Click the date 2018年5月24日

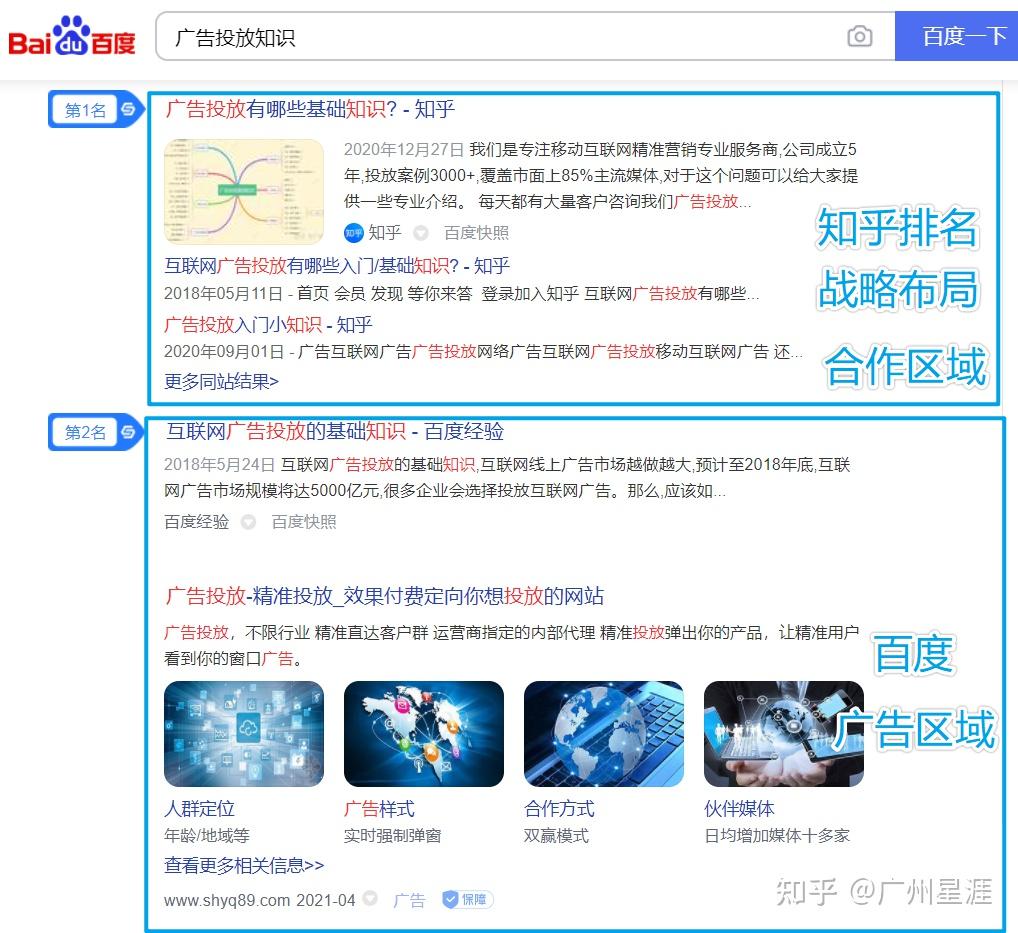[219, 465]
